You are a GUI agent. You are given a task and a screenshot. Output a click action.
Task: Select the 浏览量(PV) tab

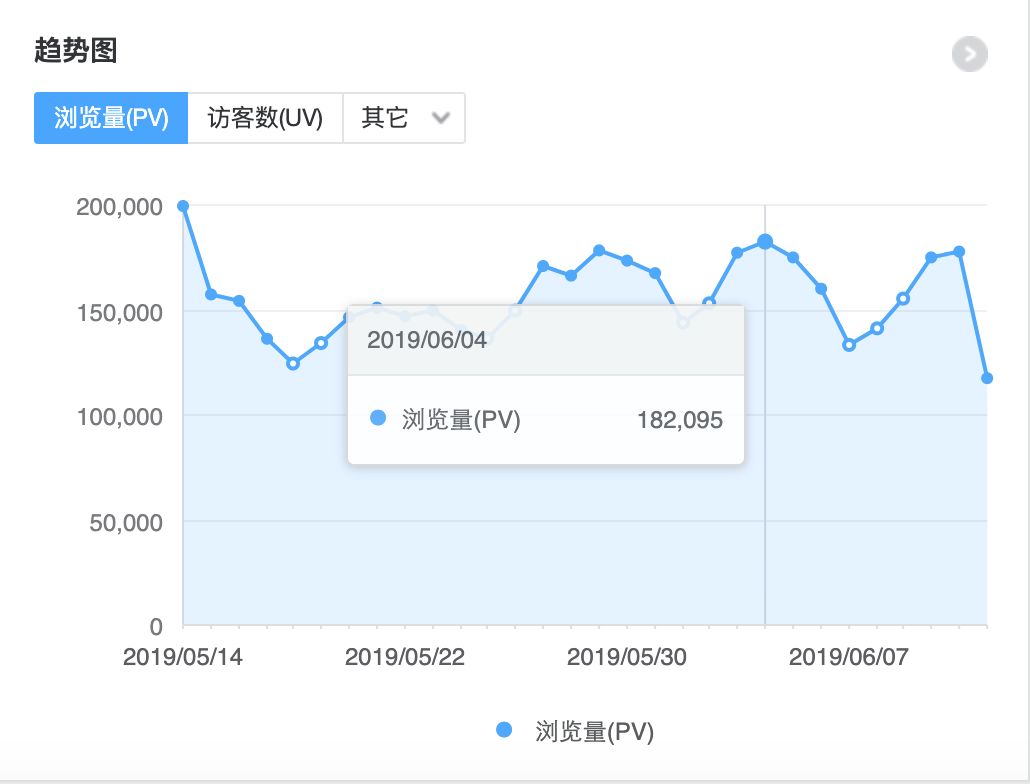[111, 118]
